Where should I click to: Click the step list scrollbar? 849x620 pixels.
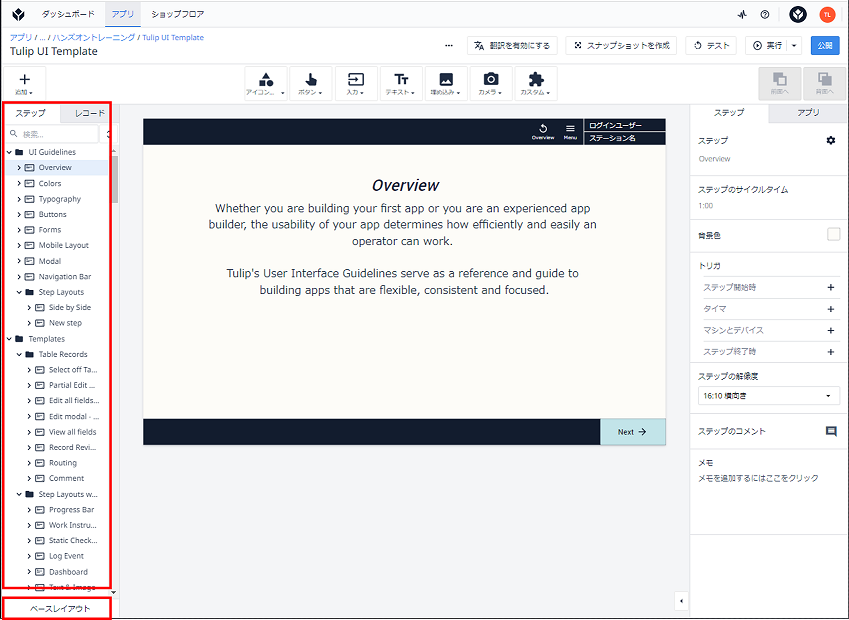click(x=115, y=179)
